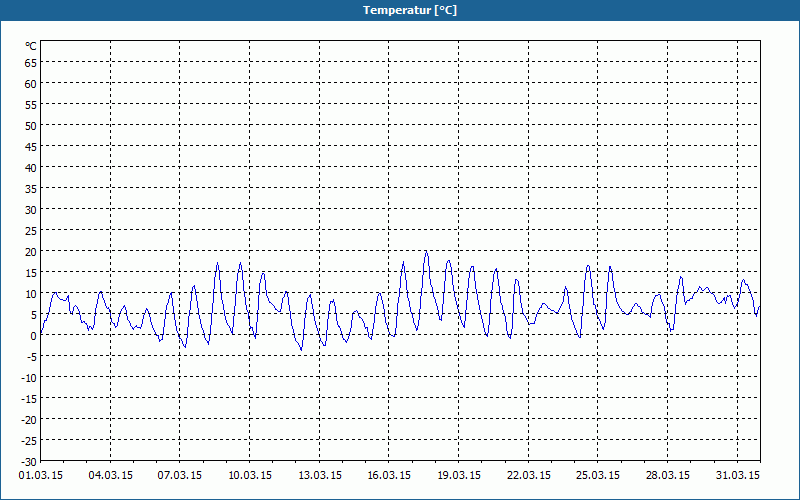Image resolution: width=800 pixels, height=500 pixels.
Task: Select the 45 y-axis label
Action: pos(31,146)
